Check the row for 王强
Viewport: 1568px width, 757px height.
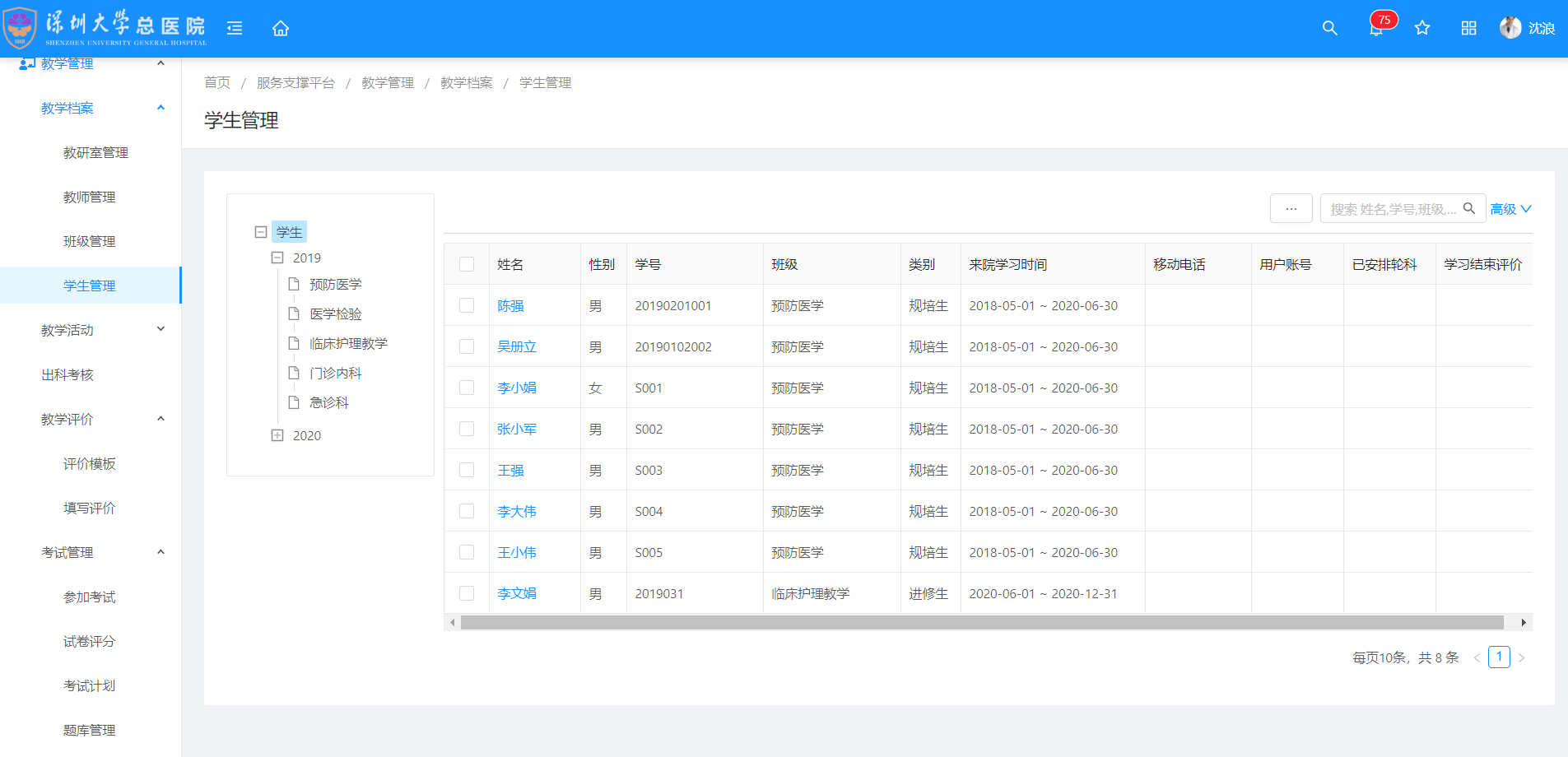467,470
